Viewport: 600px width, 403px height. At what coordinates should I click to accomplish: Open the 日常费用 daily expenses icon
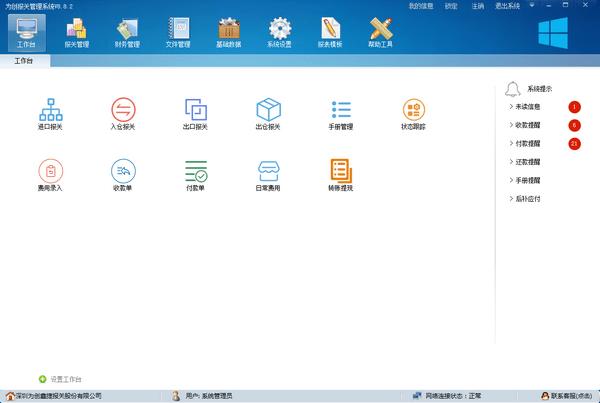[x=268, y=170]
